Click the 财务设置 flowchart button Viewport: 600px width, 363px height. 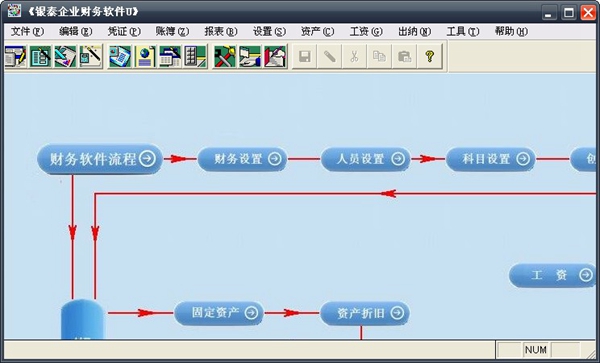[242, 159]
